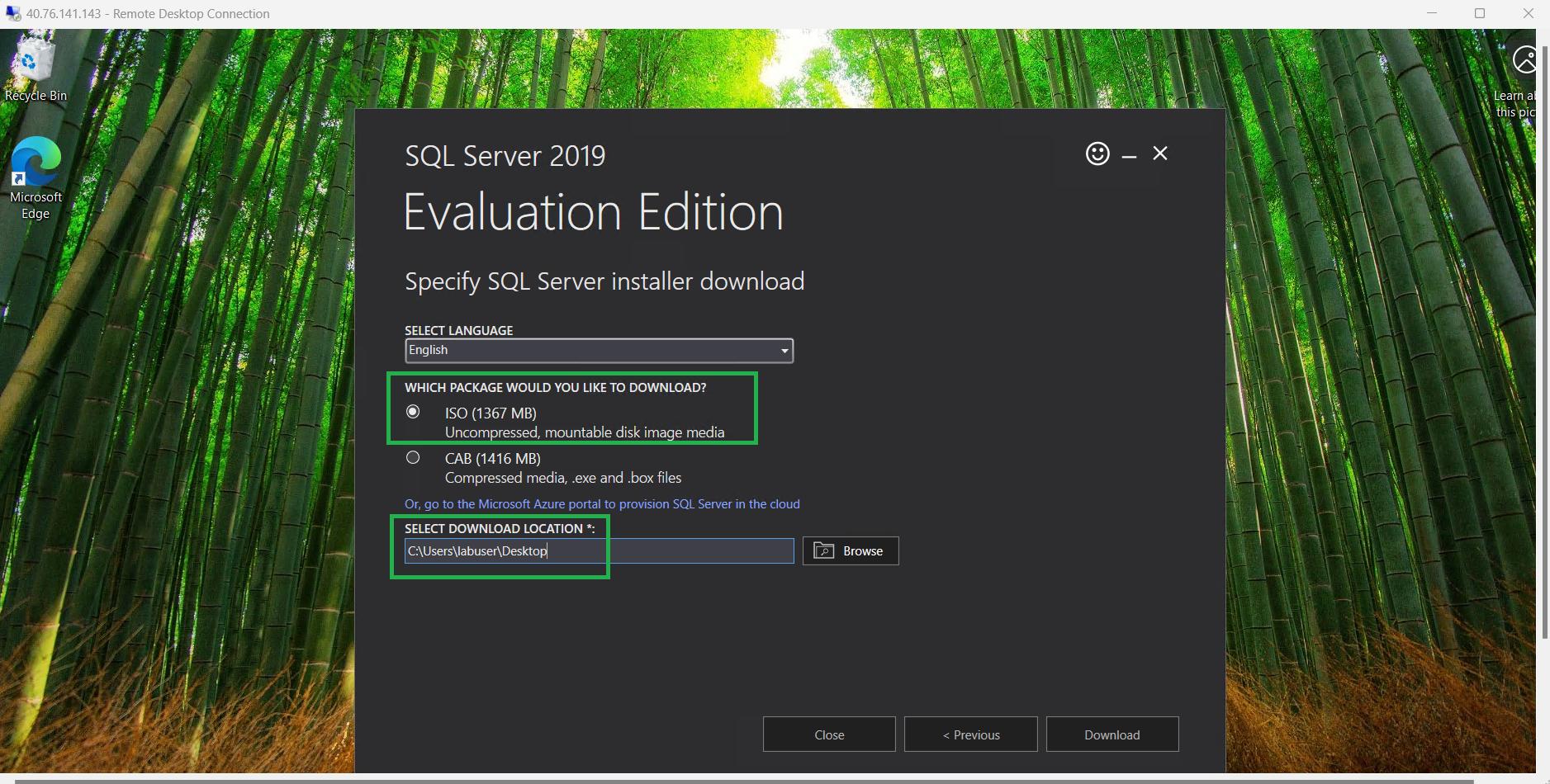The height and width of the screenshot is (784, 1550).
Task: Click the download location text field
Action: [599, 550]
